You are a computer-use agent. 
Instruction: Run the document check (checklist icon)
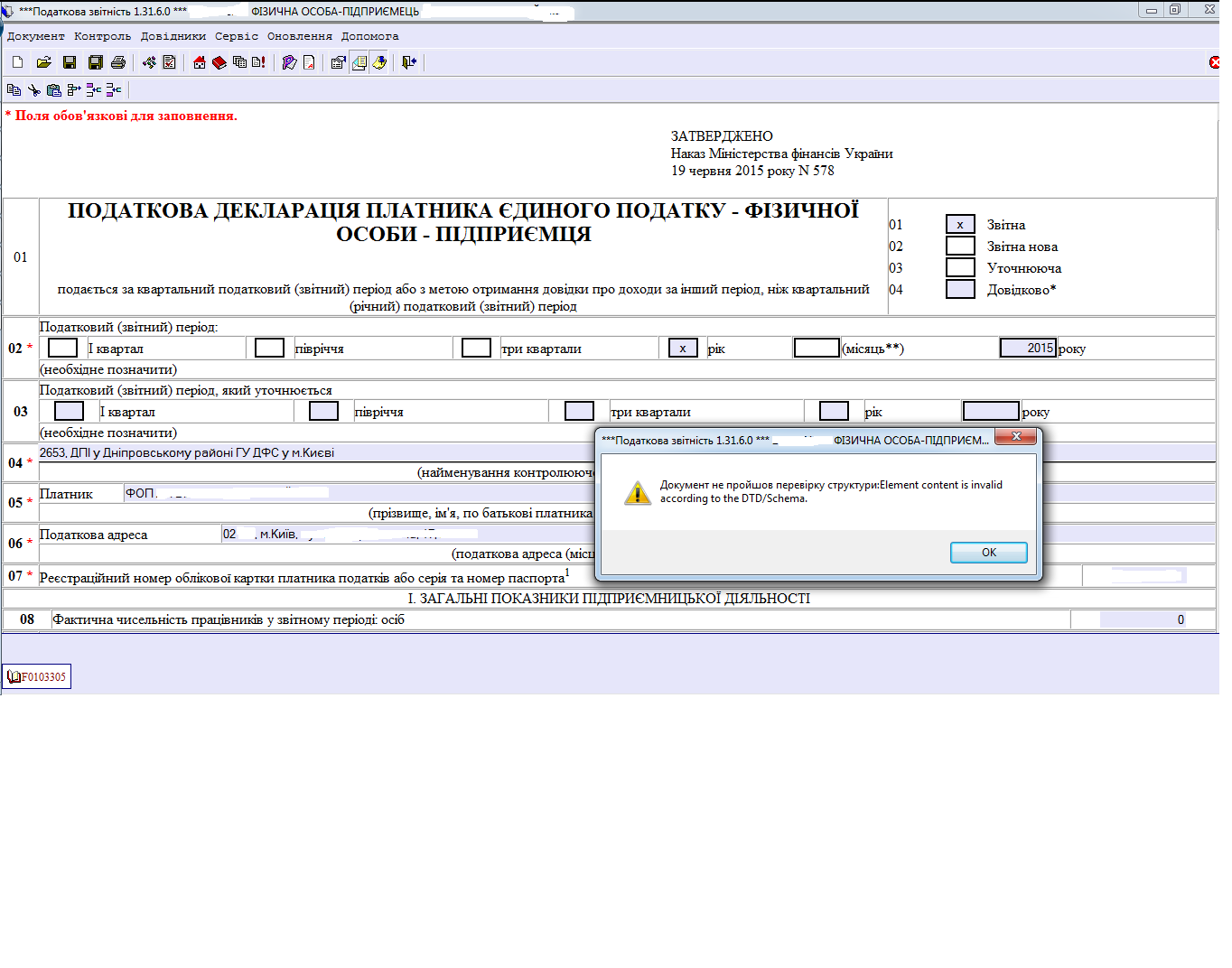click(x=169, y=62)
